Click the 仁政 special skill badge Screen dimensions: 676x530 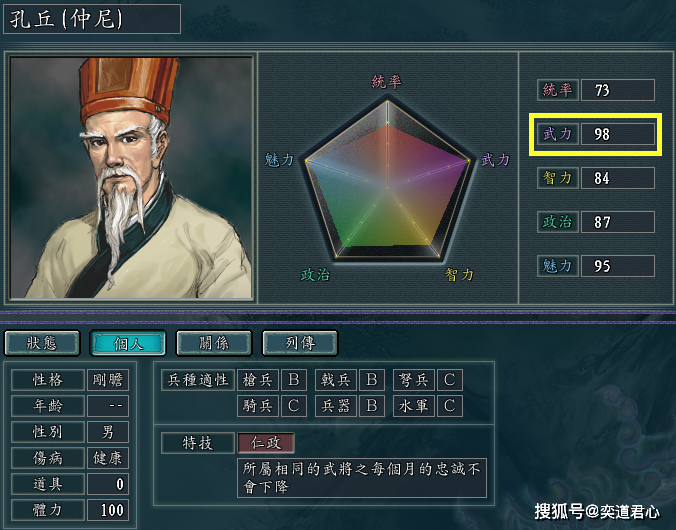[x=266, y=443]
